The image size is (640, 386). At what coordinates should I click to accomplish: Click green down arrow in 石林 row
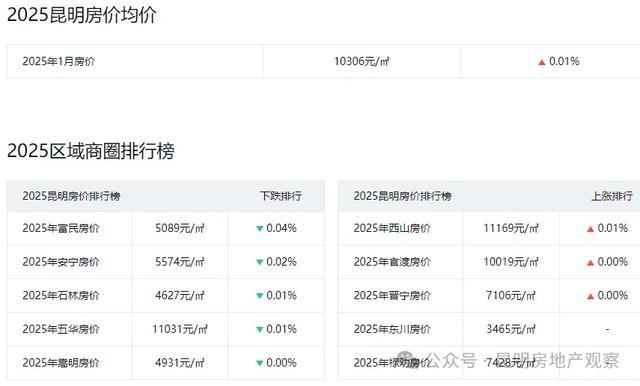coord(259,296)
